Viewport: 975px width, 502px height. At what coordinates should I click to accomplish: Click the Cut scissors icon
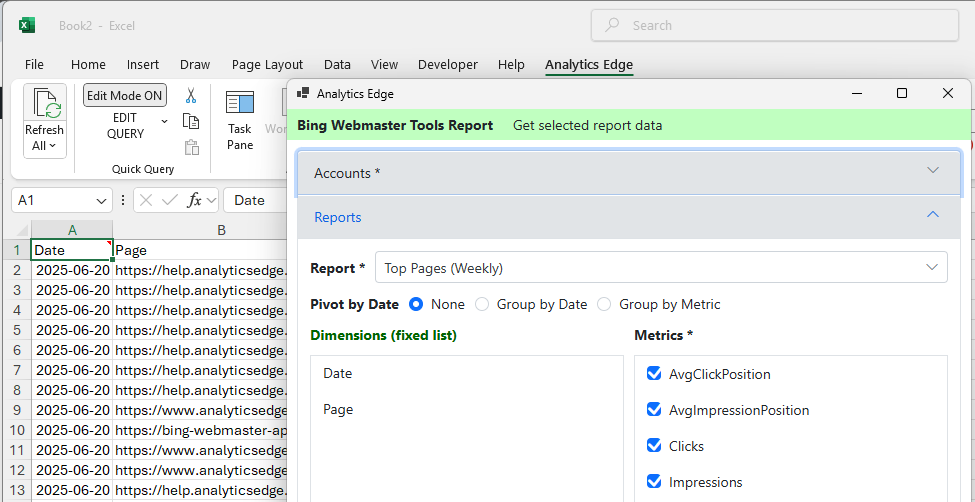(191, 96)
